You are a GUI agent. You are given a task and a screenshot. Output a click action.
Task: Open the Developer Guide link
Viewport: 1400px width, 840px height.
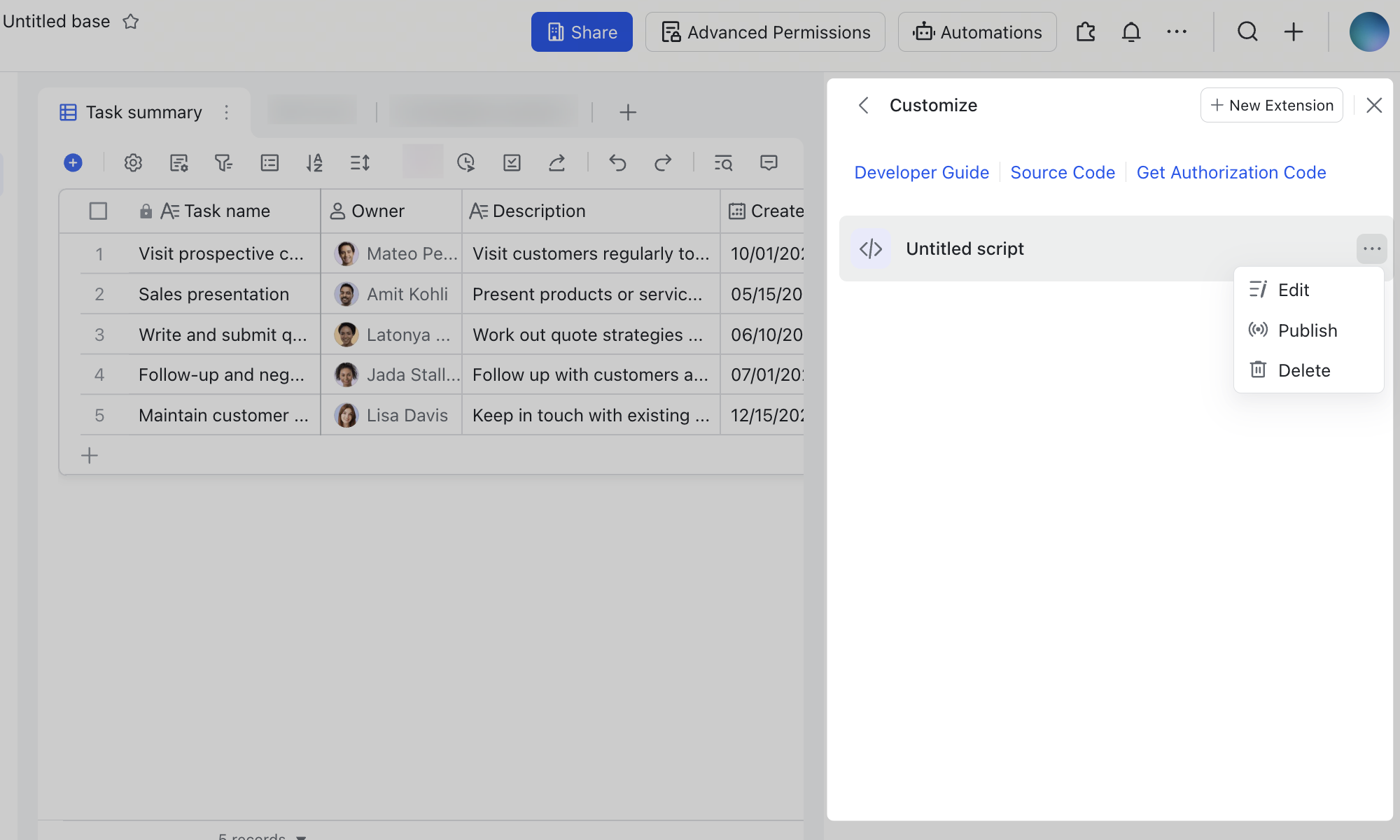(x=921, y=172)
